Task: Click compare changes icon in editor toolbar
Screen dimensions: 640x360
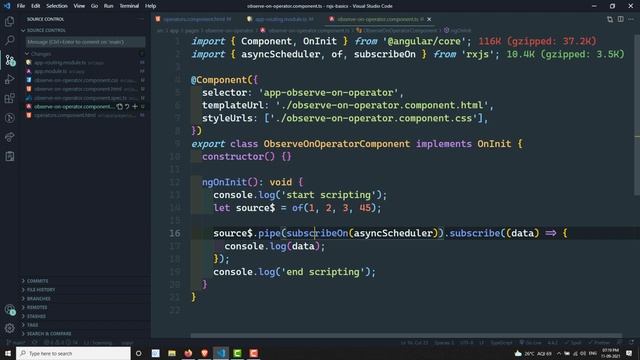Action: [x=610, y=19]
